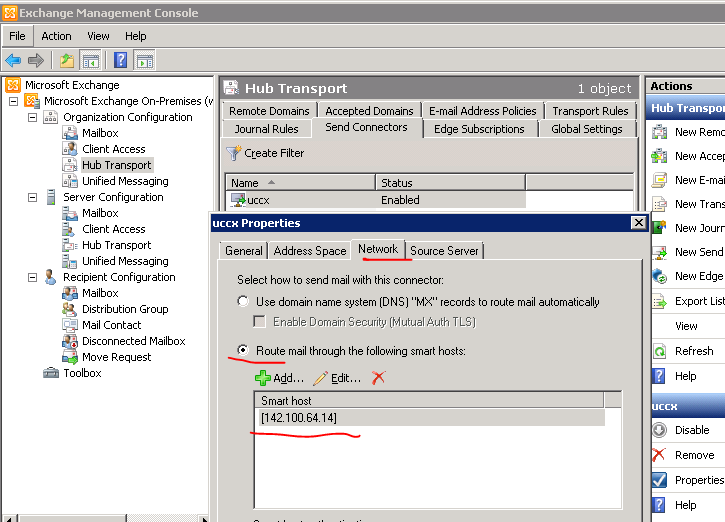Viewport: 725px width, 522px height.
Task: Collapse Recipient Configuration tree node
Action: click(32, 277)
